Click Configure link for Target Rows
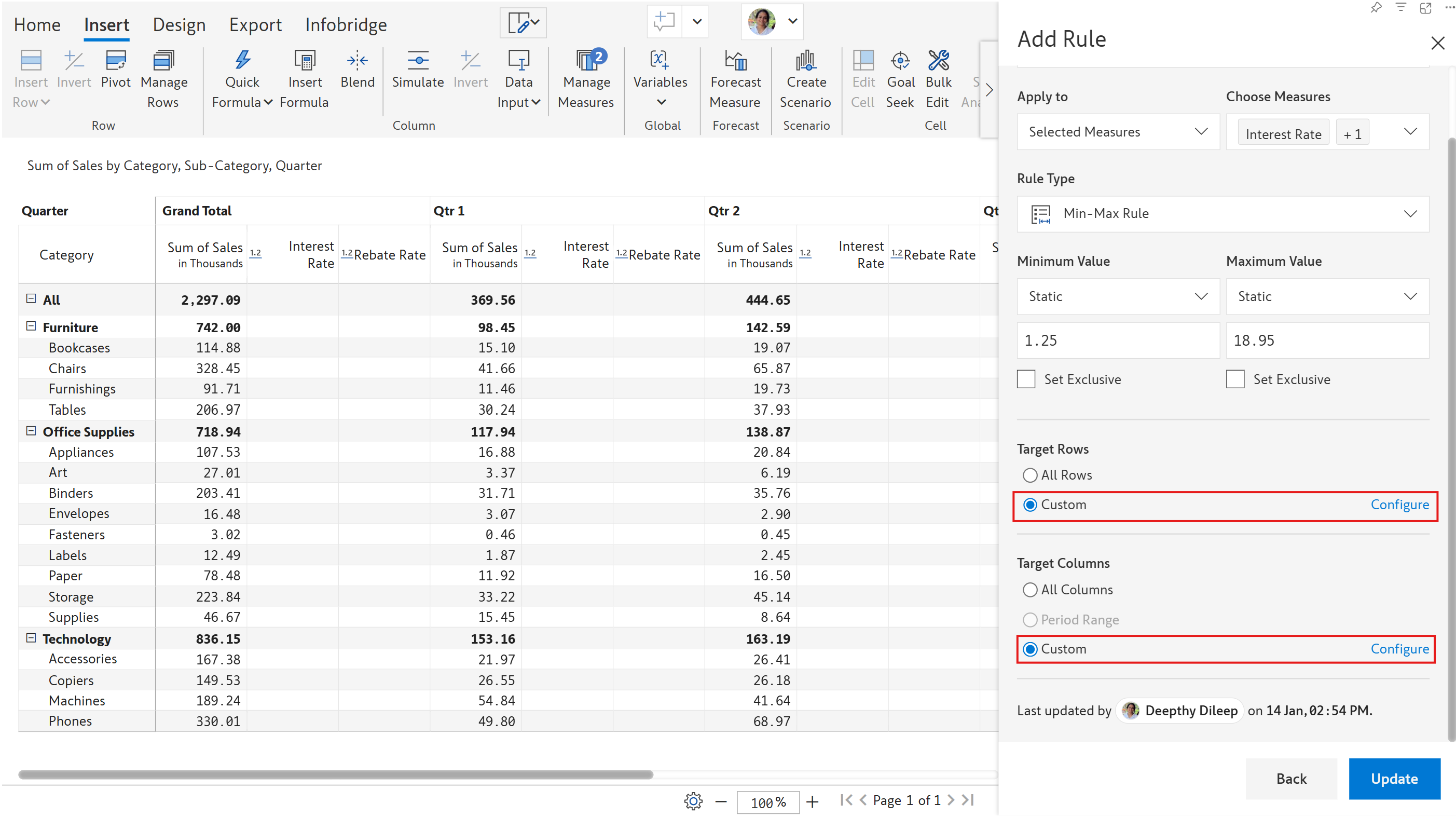The width and height of the screenshot is (1456, 817). click(1399, 505)
